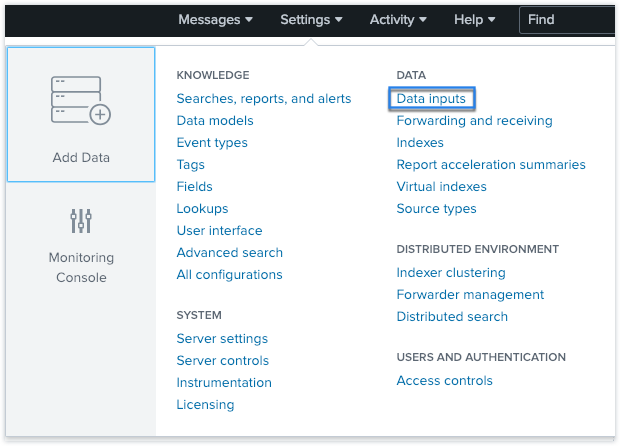Select Indexer clustering option
The width and height of the screenshot is (620, 446).
pyautogui.click(x=451, y=273)
